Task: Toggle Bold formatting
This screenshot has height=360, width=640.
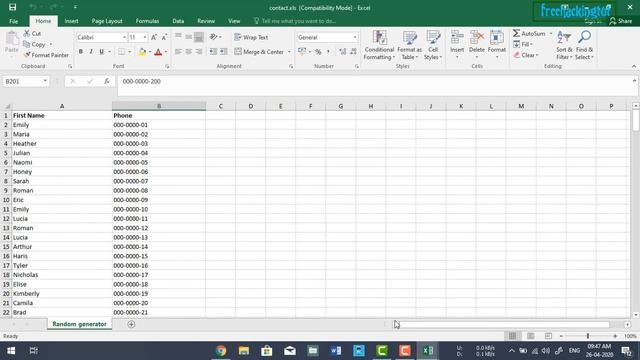Action: tap(81, 52)
